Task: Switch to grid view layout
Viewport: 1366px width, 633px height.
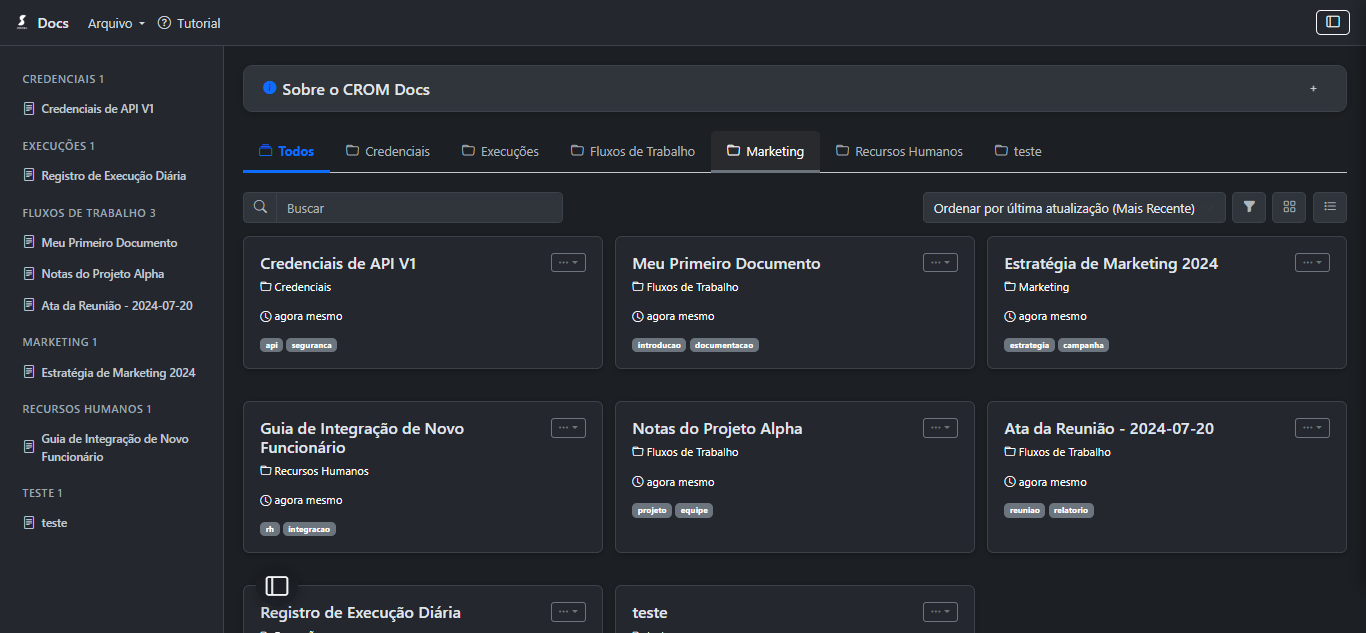Action: pos(1289,207)
